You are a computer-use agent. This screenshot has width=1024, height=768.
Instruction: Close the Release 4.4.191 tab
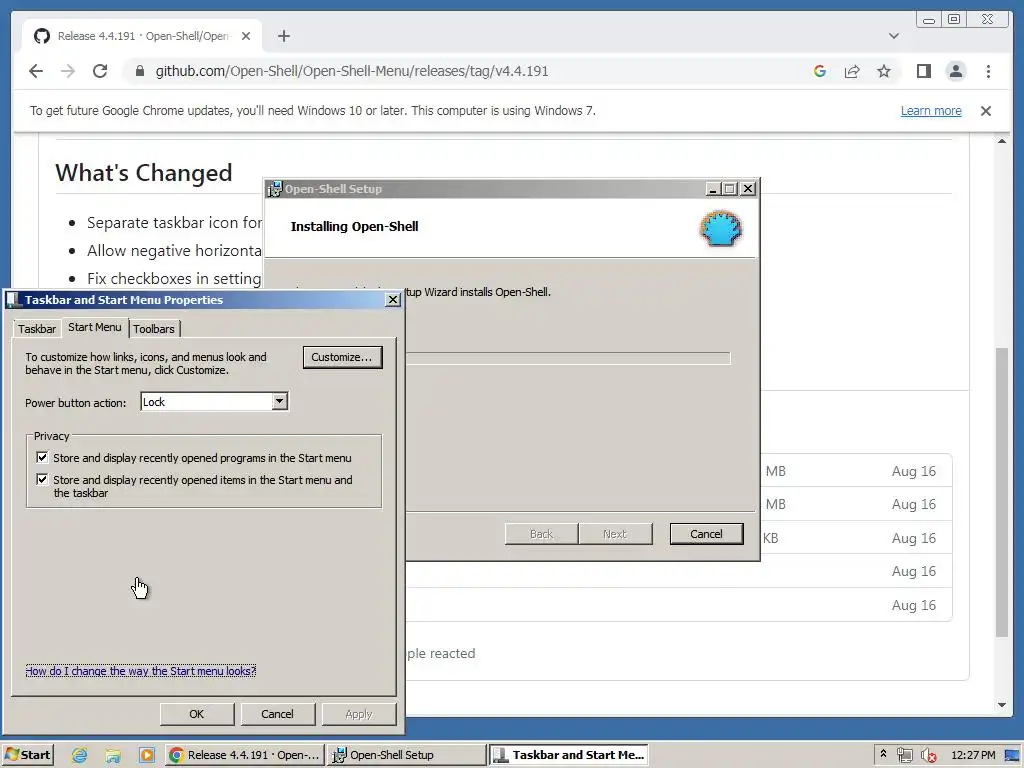point(246,36)
